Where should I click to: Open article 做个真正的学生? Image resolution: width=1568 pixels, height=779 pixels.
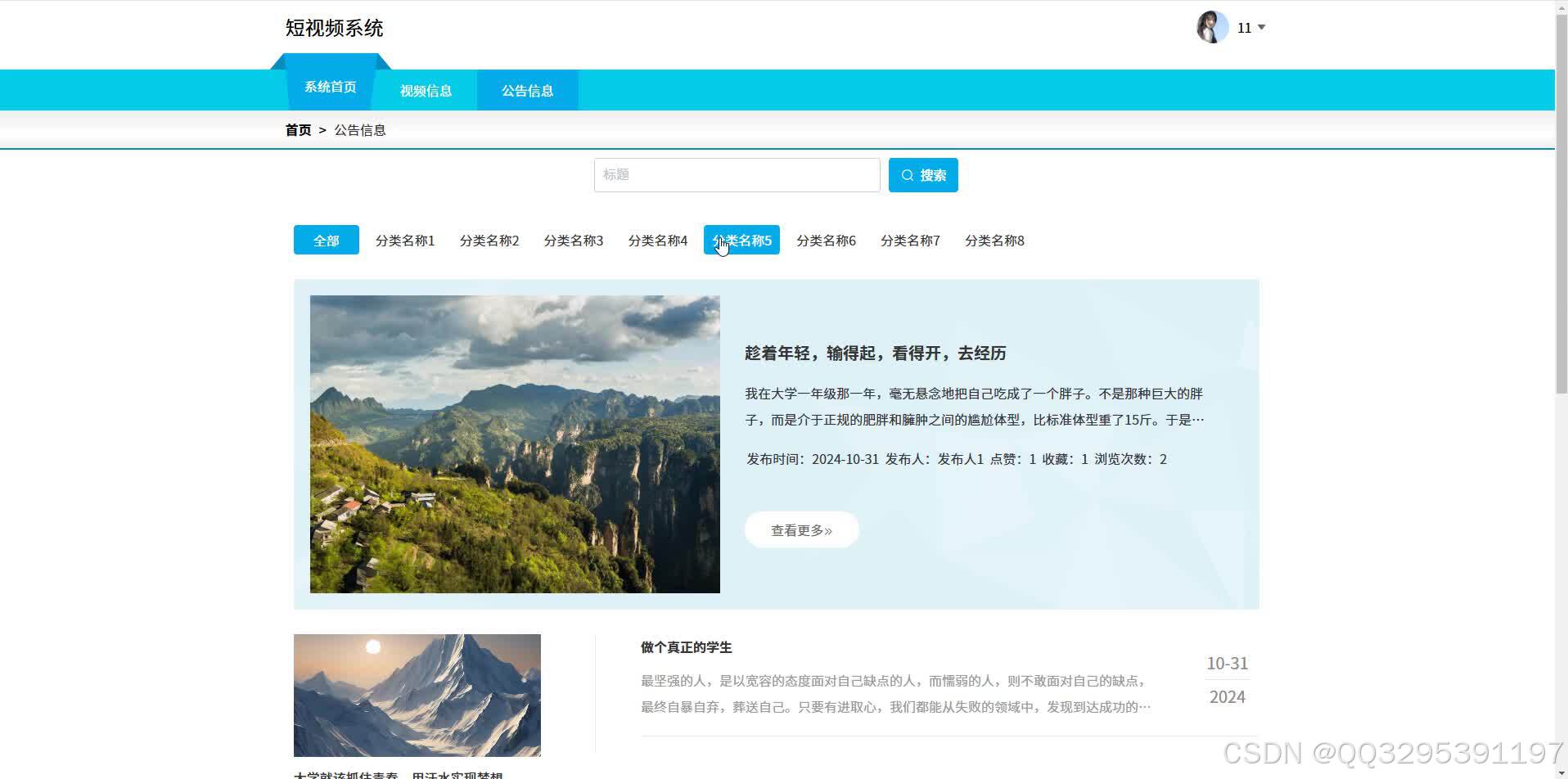(x=685, y=646)
